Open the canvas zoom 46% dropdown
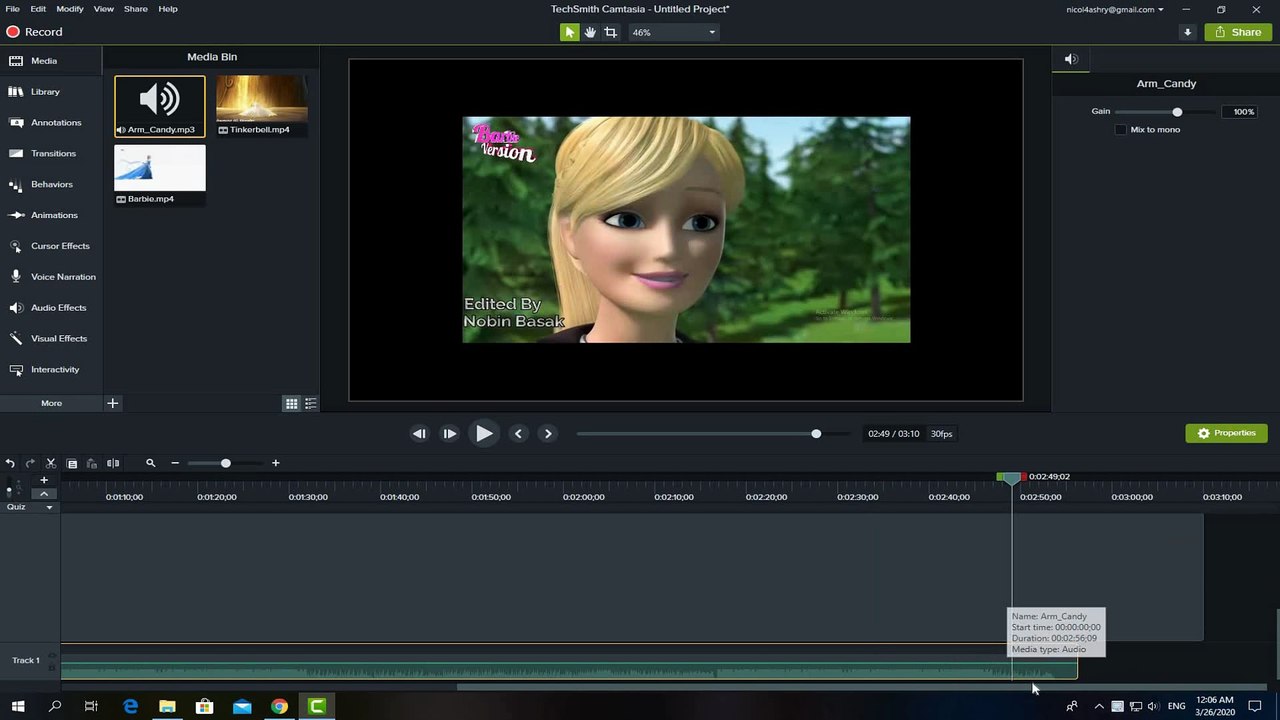This screenshot has width=1280, height=720. coord(674,32)
